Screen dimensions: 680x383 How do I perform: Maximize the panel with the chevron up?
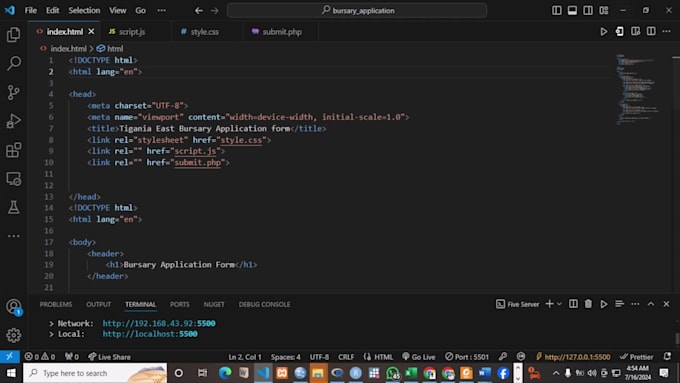(651, 304)
